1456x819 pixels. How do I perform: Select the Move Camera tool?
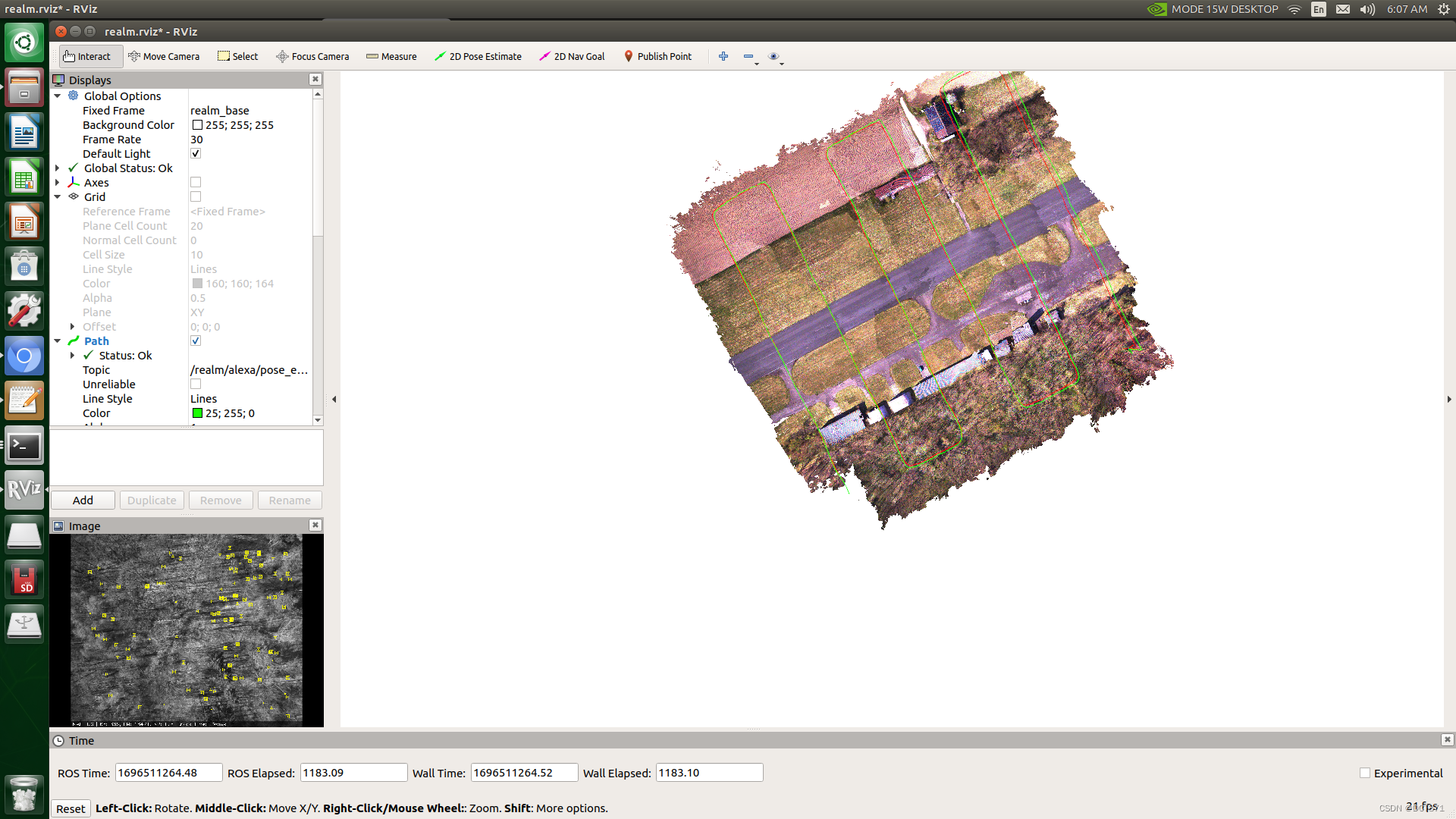(x=164, y=56)
